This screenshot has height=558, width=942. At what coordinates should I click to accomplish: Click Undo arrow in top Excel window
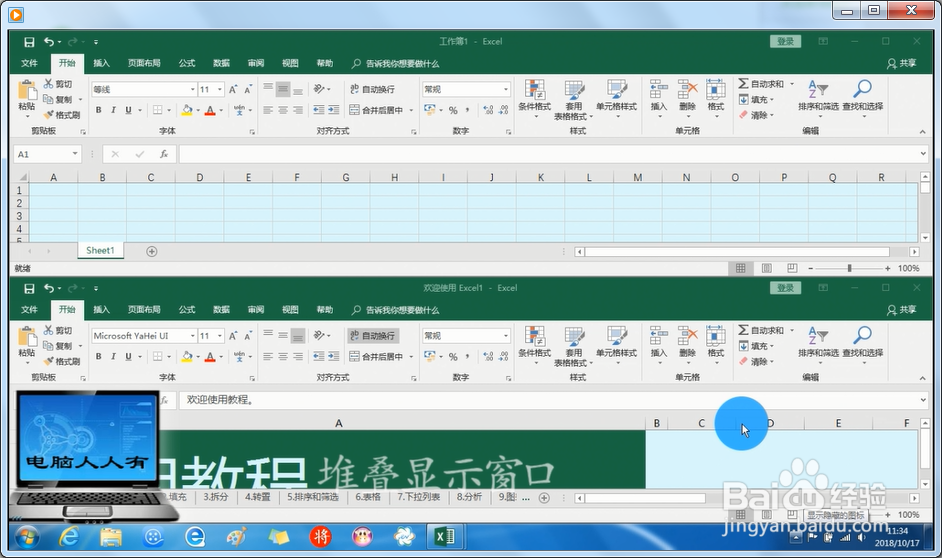[49, 41]
